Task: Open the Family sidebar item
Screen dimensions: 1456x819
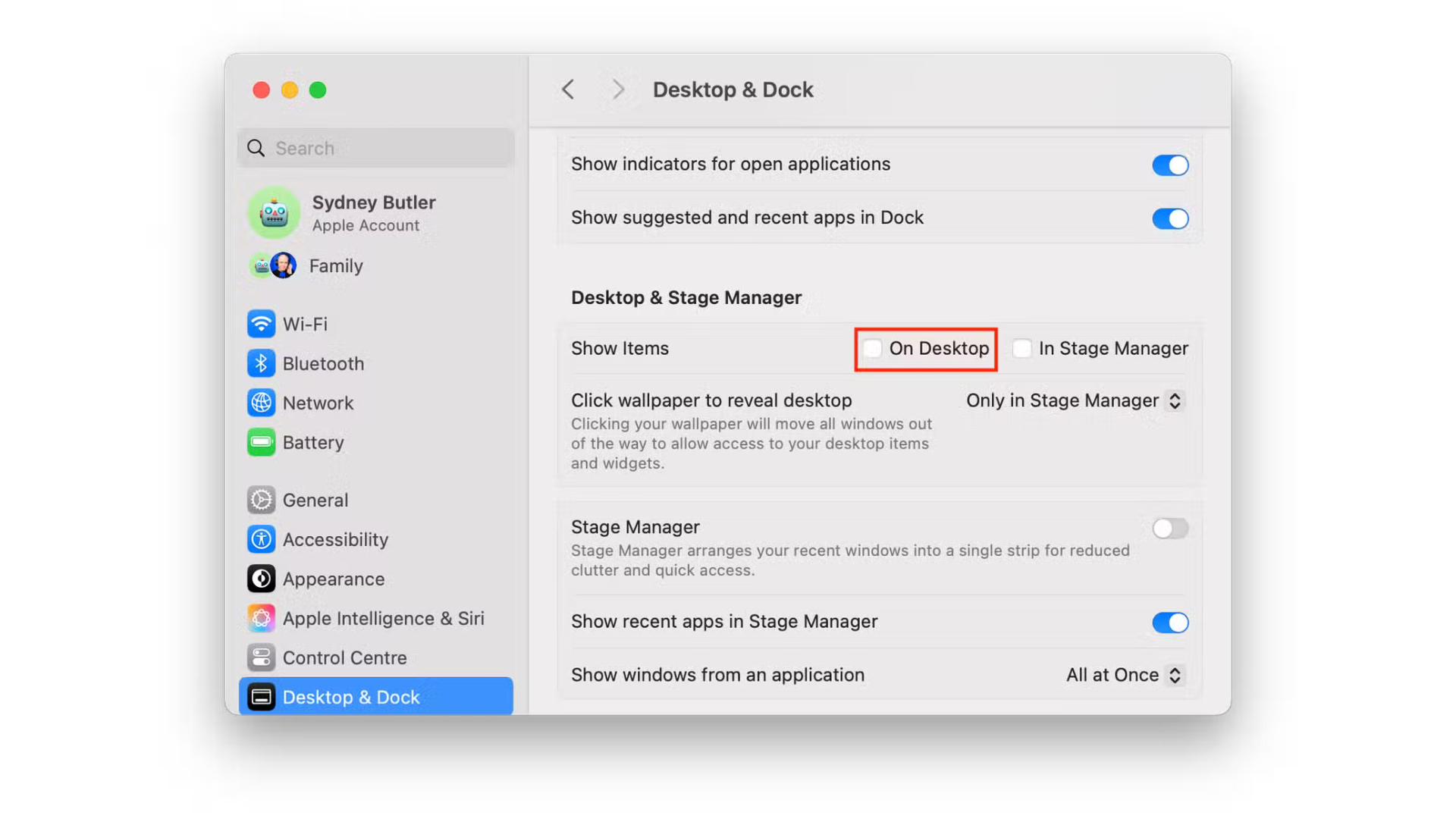Action: pos(335,266)
